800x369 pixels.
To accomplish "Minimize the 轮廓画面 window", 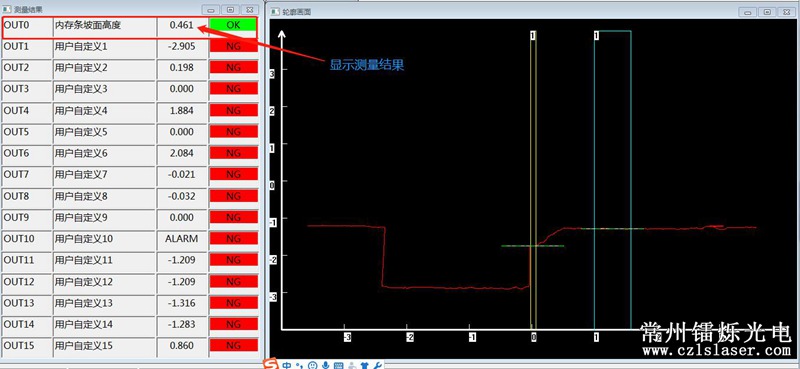I will click(x=749, y=12).
